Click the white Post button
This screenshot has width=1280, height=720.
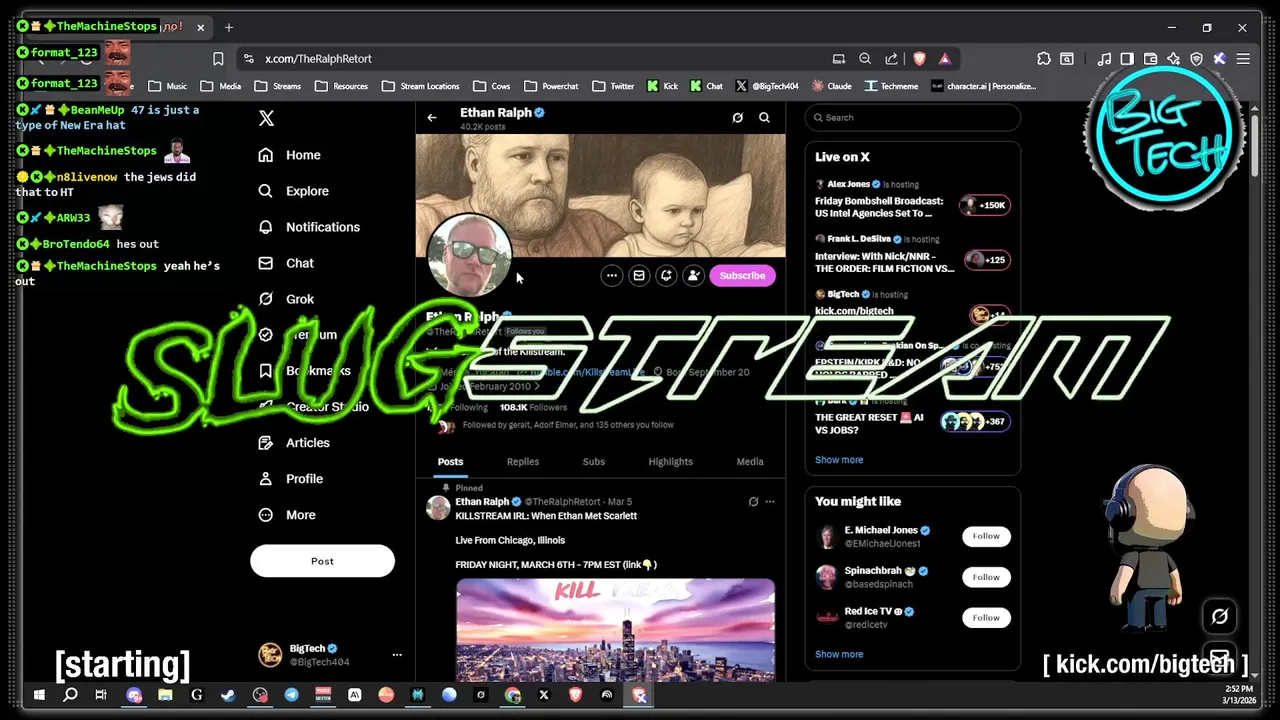322,561
